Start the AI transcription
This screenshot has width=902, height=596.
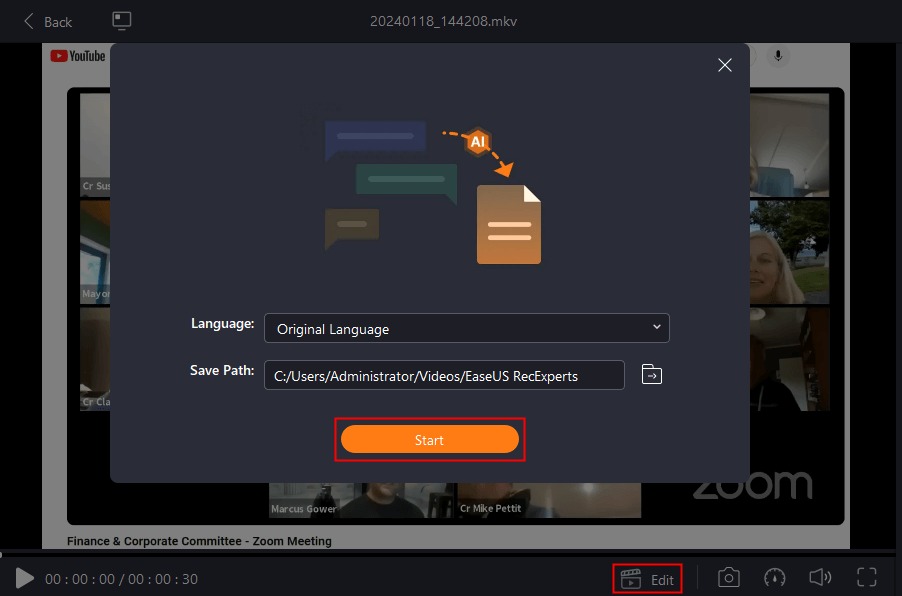click(x=430, y=440)
